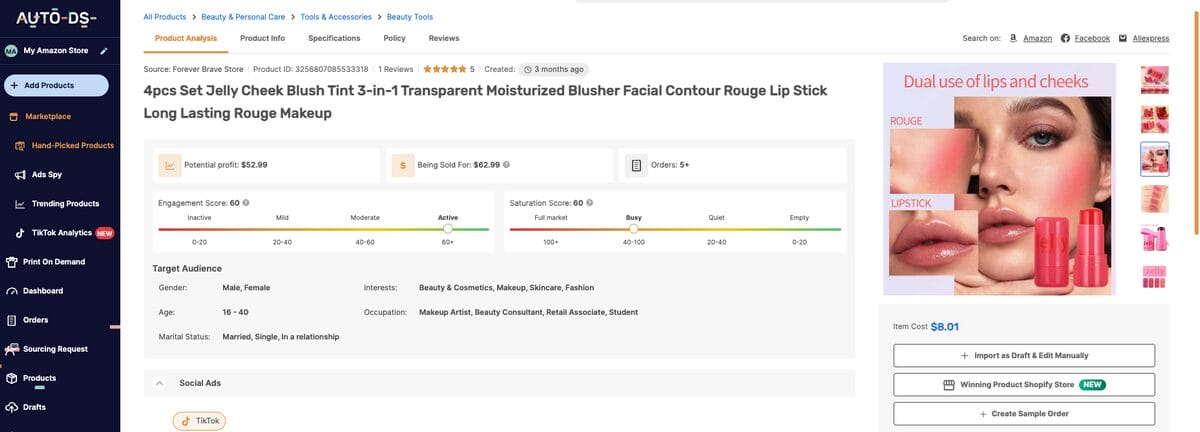Click the All Products breadcrumb
Image resolution: width=1200 pixels, height=432 pixels.
[x=165, y=17]
